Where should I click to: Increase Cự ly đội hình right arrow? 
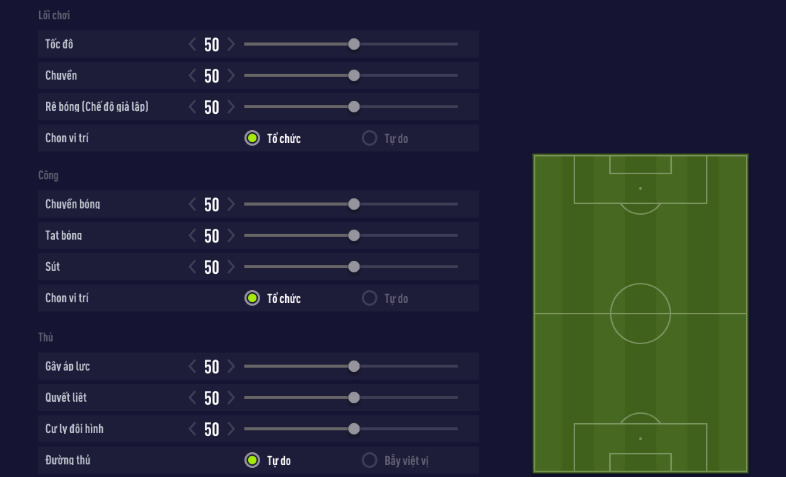pyautogui.click(x=231, y=429)
